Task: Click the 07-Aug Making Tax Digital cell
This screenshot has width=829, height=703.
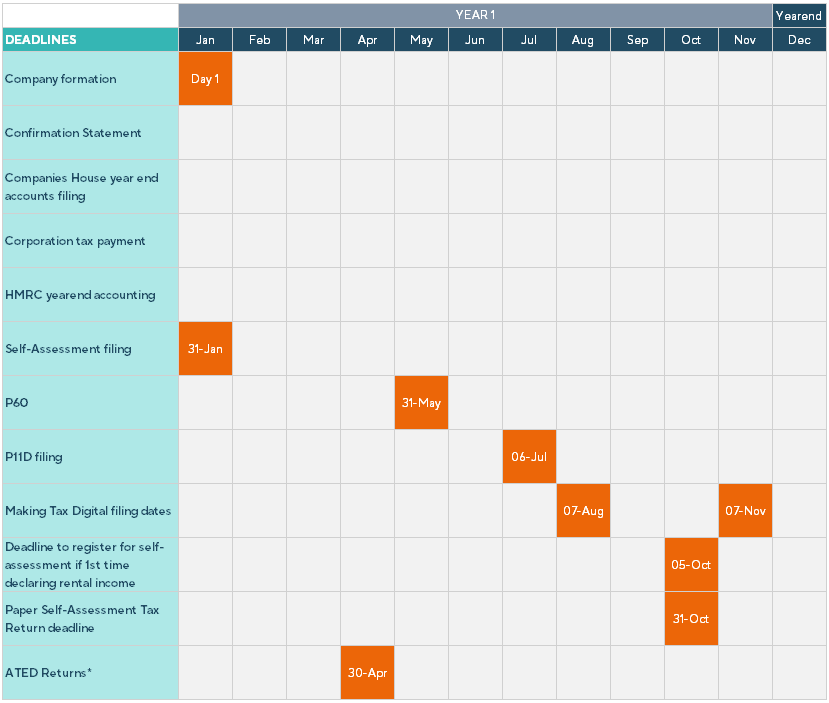Action: (583, 511)
